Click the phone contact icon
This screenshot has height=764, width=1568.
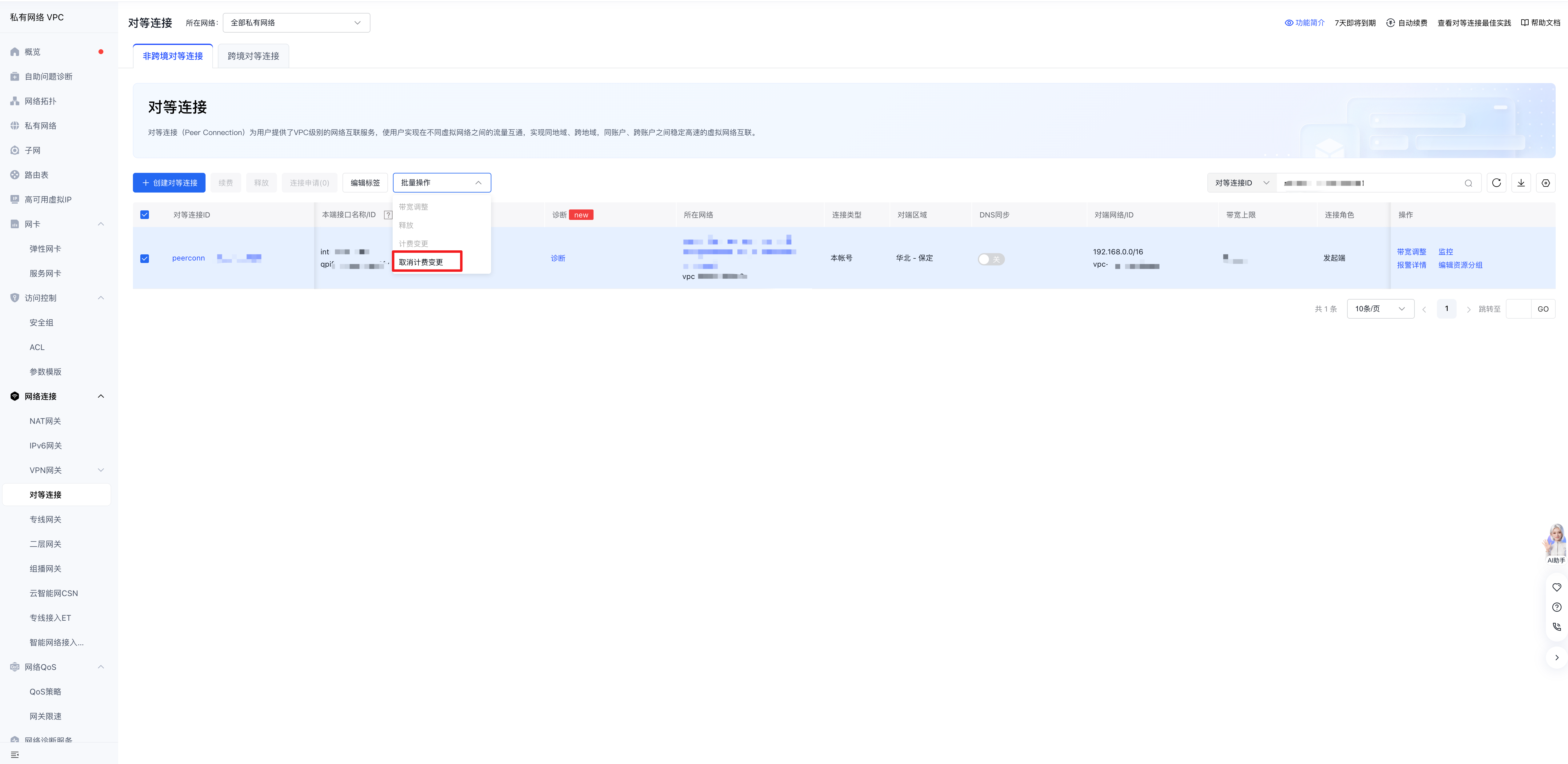tap(1556, 627)
